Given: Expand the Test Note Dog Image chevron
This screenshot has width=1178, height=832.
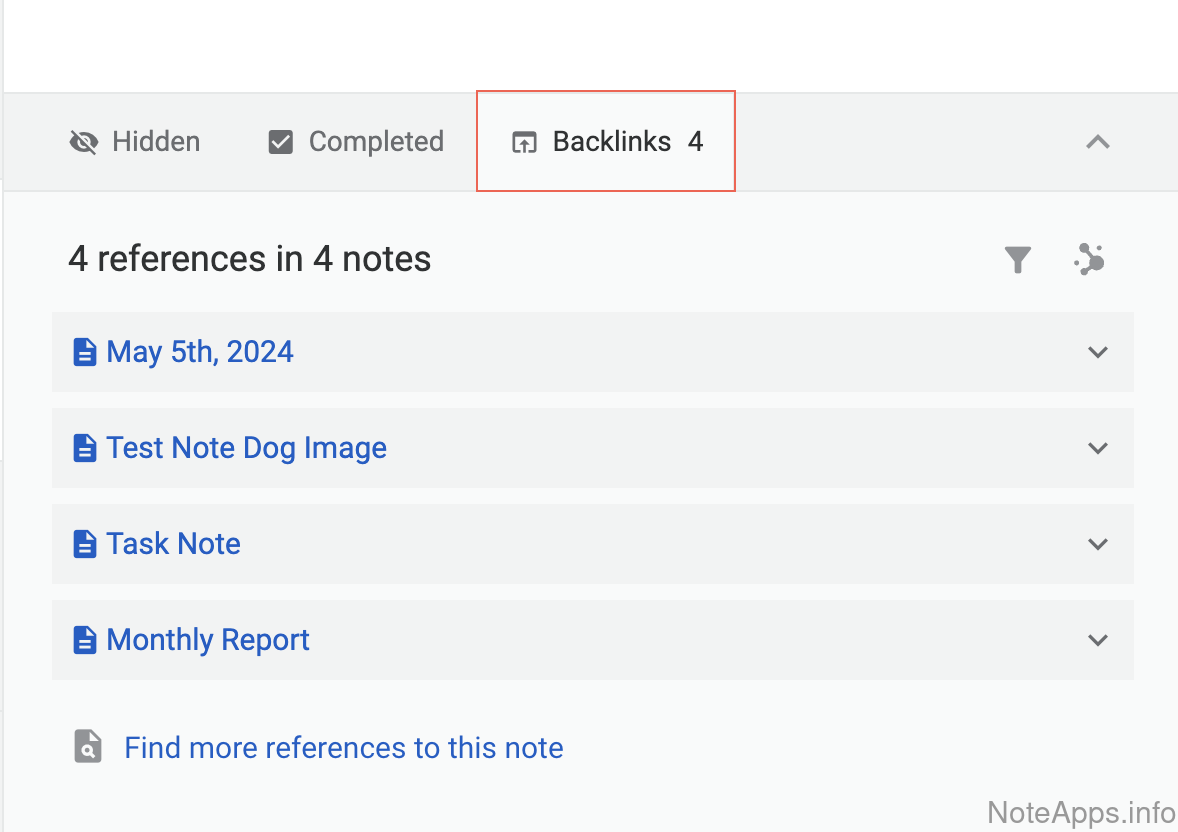Looking at the screenshot, I should pos(1098,448).
